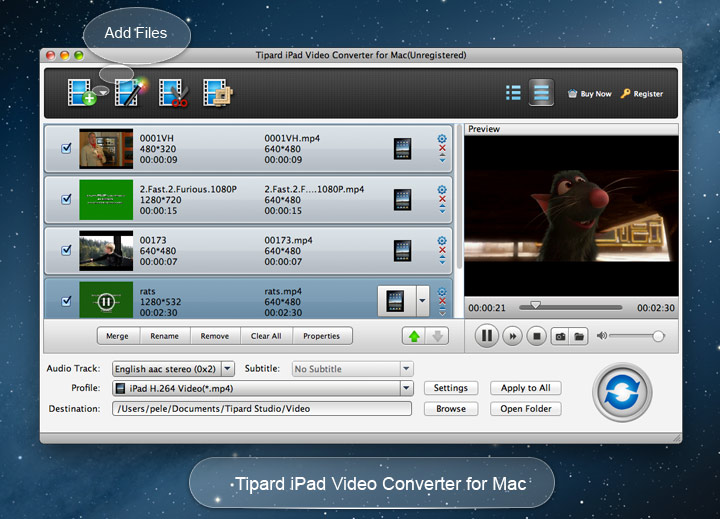720x519 pixels.
Task: Click the Open Folder button
Action: [526, 409]
